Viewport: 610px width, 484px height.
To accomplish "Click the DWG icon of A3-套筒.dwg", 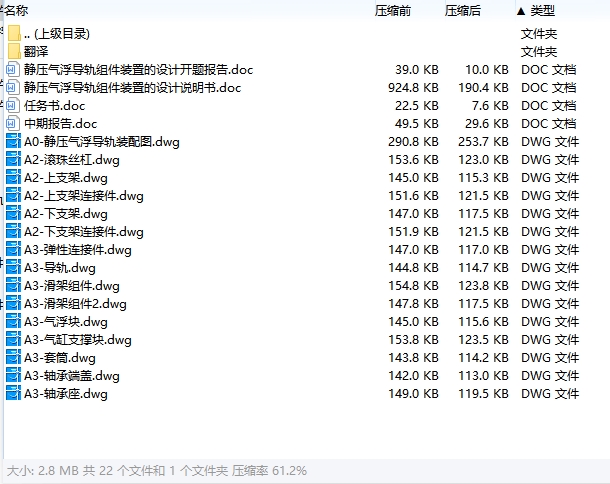I will coord(13,358).
